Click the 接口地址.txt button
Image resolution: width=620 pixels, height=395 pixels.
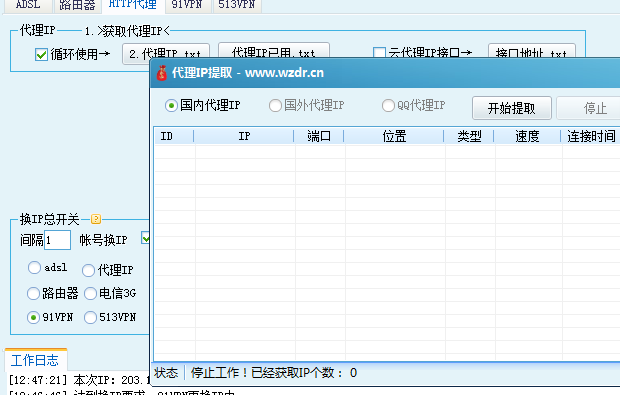coord(532,51)
